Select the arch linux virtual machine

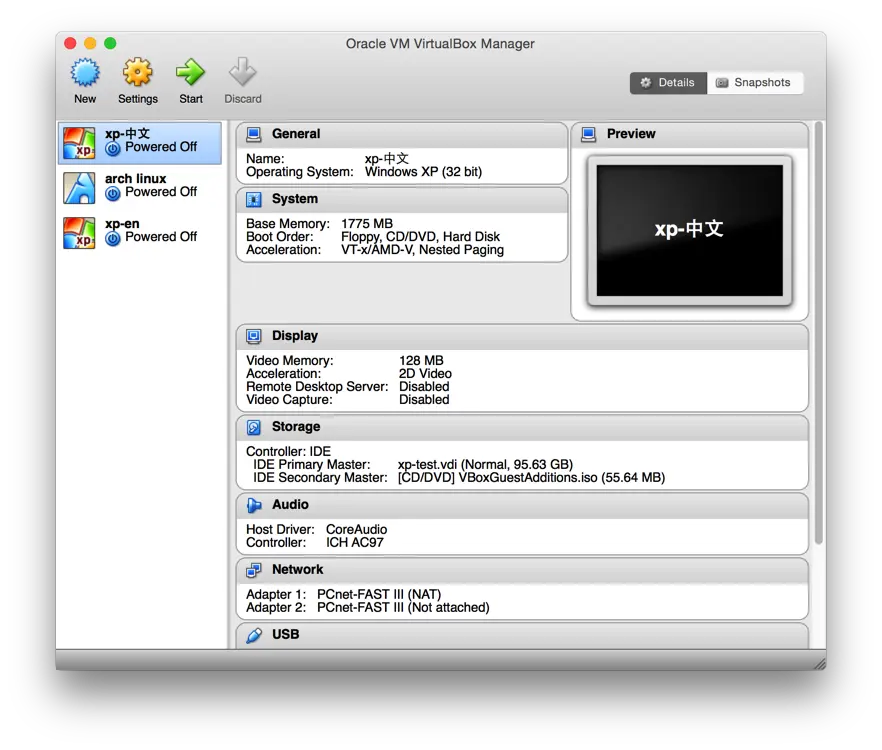pyautogui.click(x=140, y=185)
